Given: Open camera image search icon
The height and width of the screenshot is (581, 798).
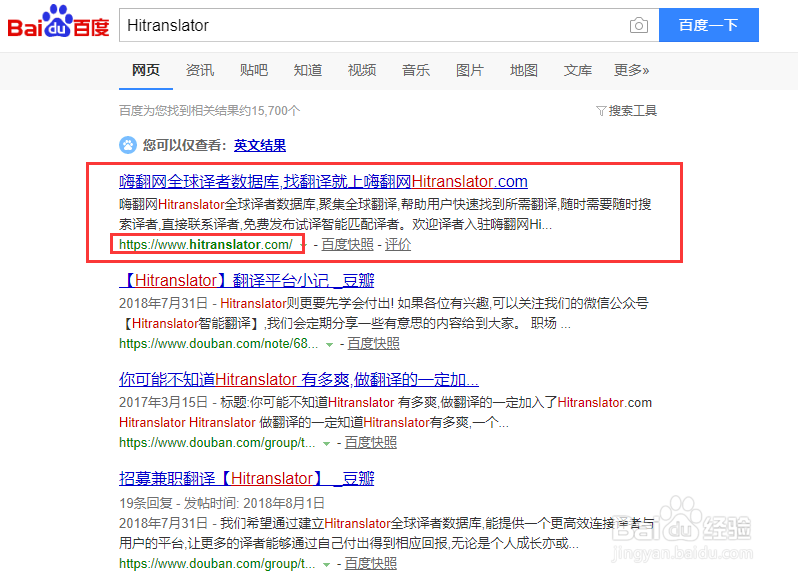Looking at the screenshot, I should 639,25.
